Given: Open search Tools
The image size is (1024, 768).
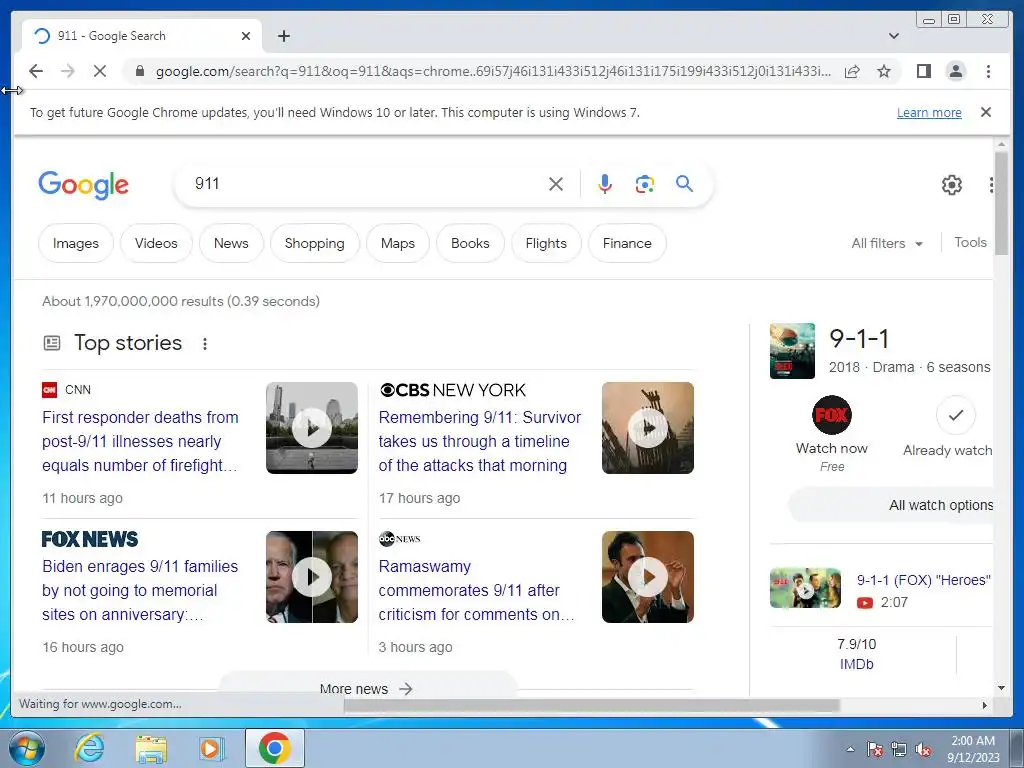Looking at the screenshot, I should point(970,242).
